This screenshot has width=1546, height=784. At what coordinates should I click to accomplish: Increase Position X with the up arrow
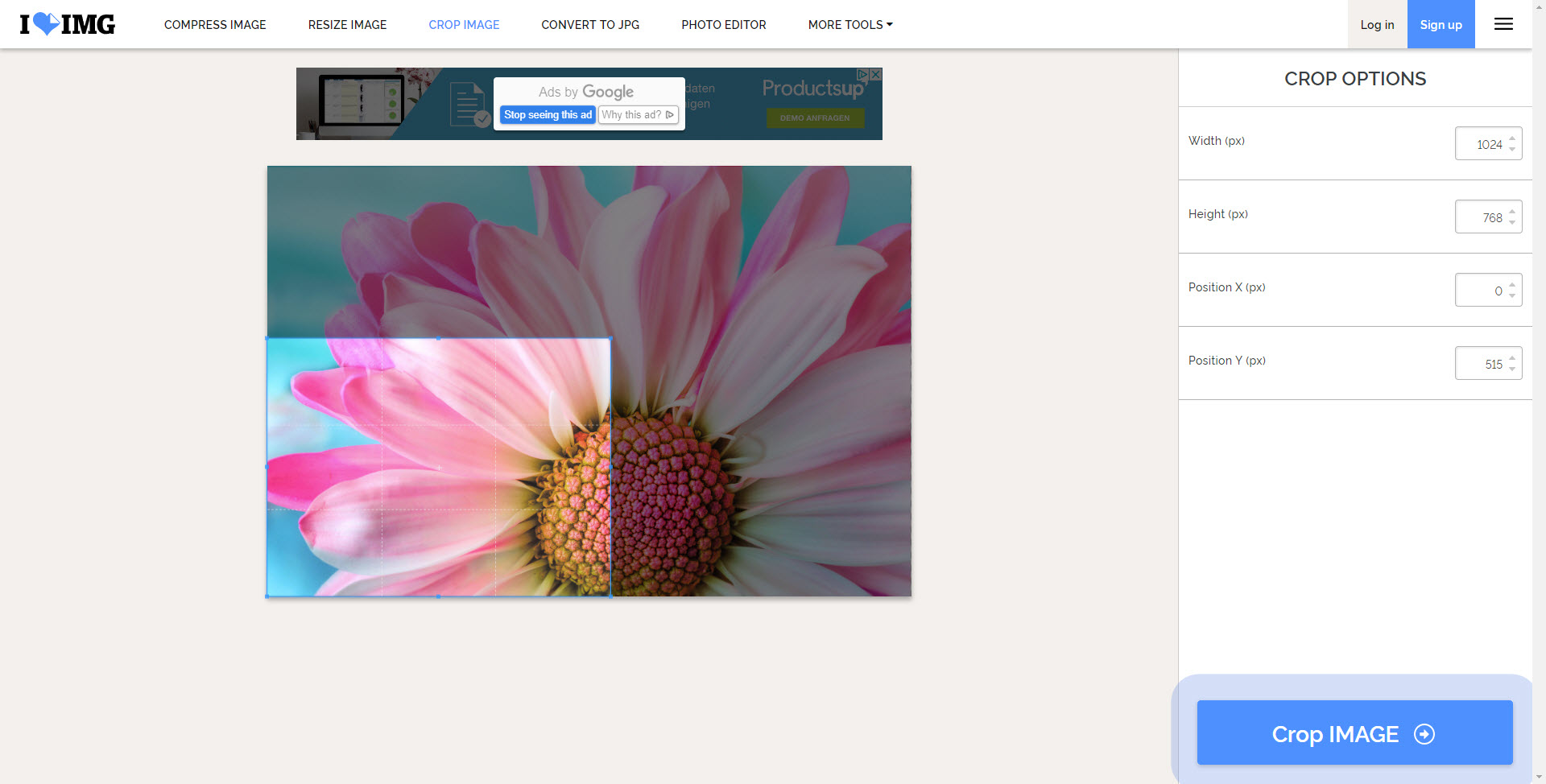point(1512,285)
